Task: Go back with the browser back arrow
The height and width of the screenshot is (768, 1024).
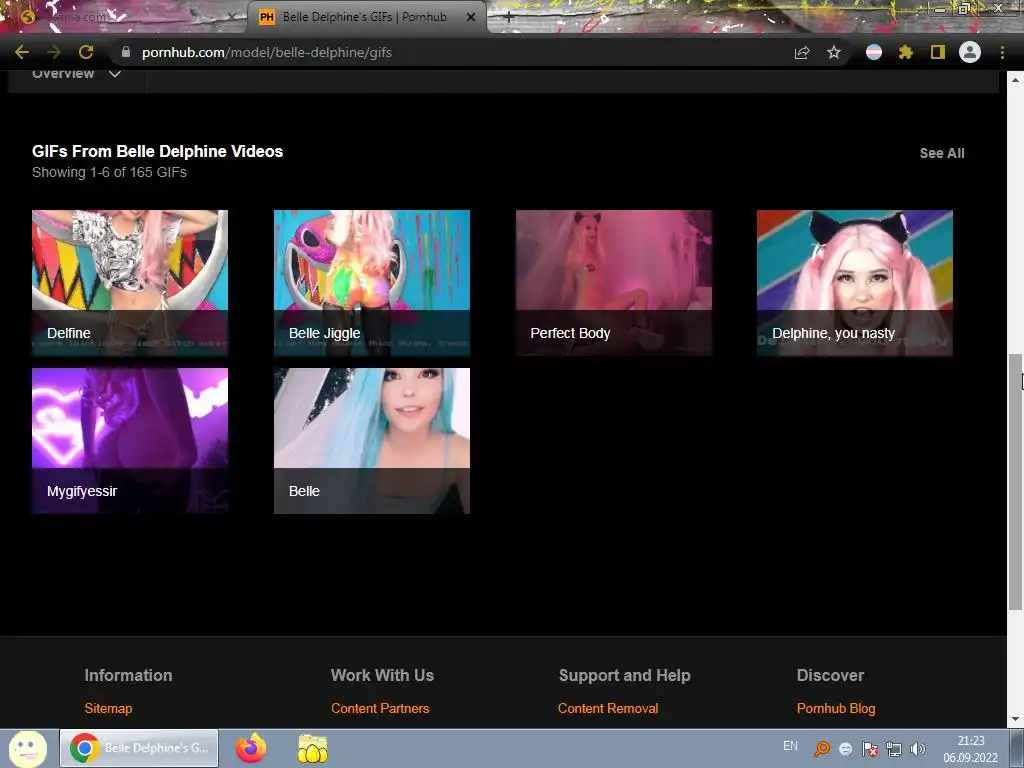Action: [x=22, y=52]
